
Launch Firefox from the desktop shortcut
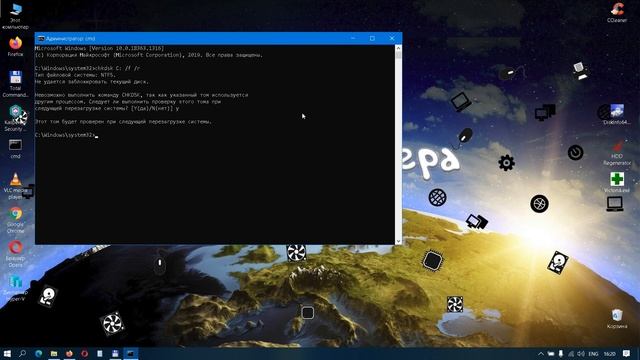point(16,46)
